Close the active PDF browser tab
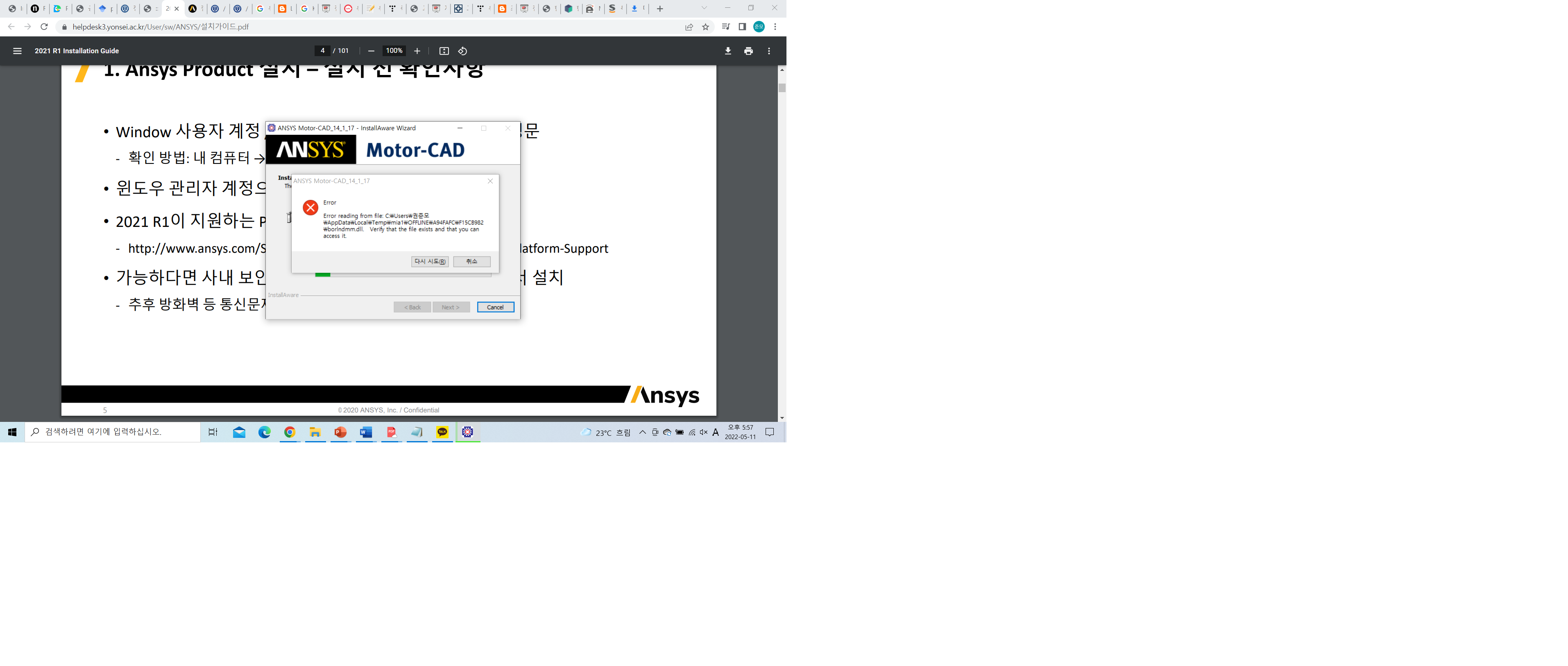1568x666 pixels. coord(177,9)
